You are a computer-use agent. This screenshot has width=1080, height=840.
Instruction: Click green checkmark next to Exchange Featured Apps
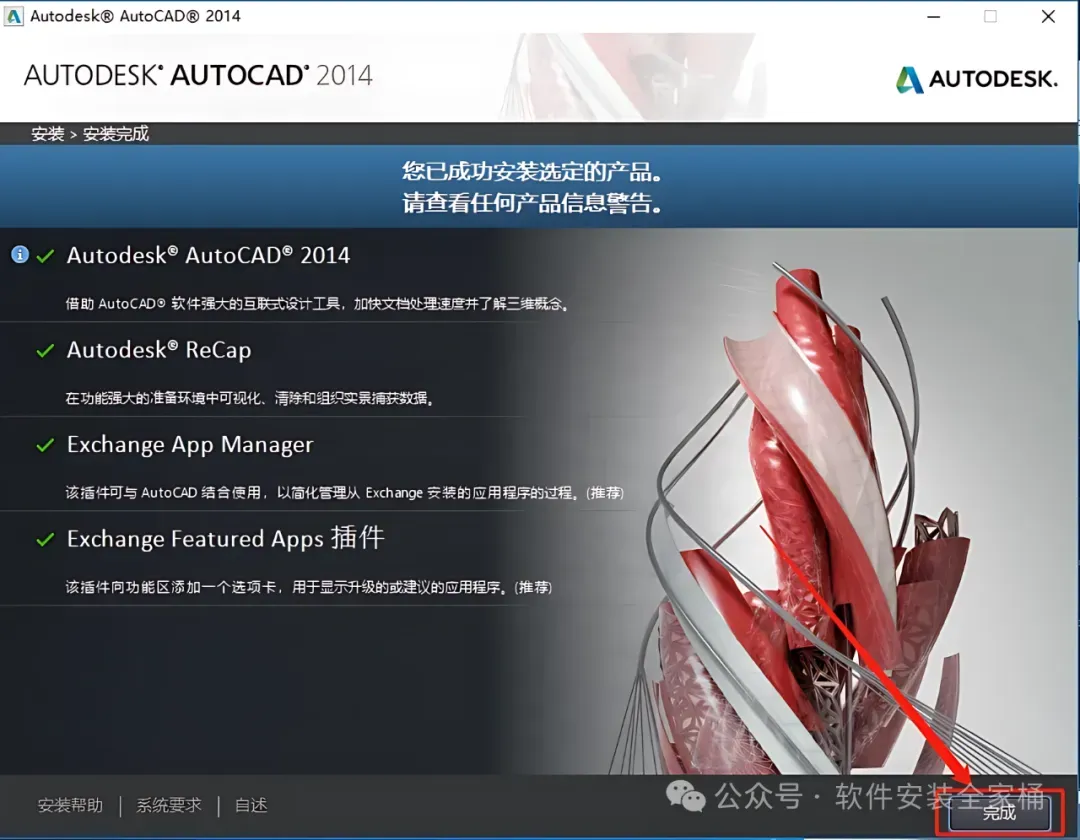click(45, 539)
